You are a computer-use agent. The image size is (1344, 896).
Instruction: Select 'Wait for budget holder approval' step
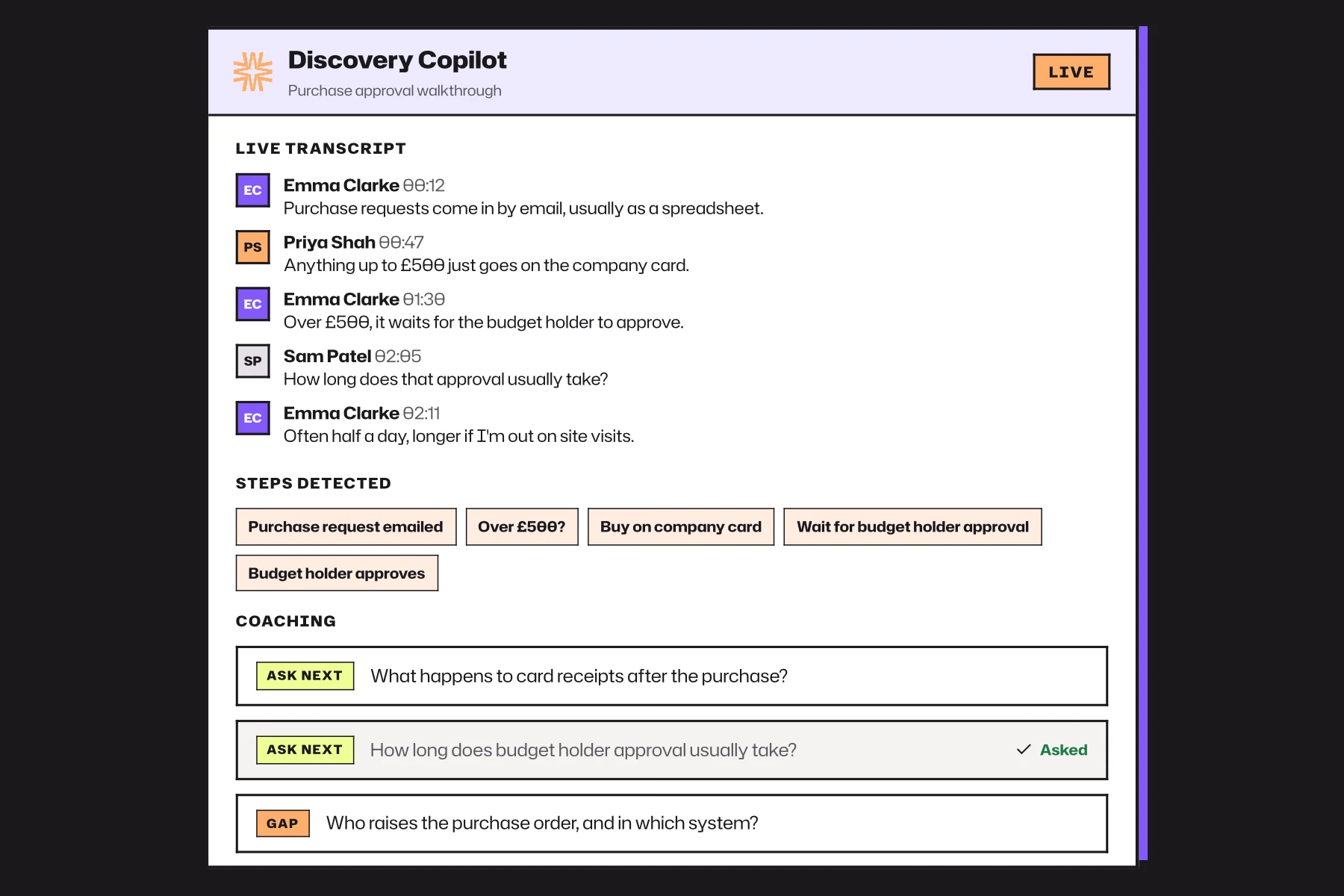[912, 527]
